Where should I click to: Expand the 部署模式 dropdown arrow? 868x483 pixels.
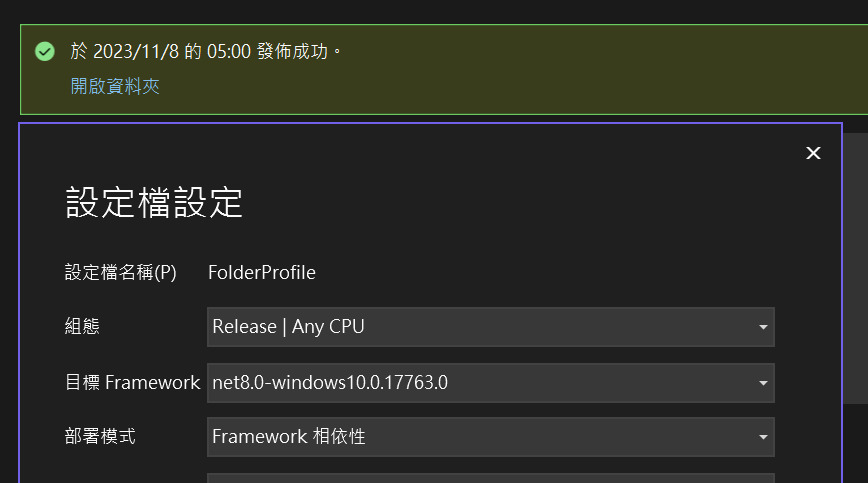click(x=763, y=437)
